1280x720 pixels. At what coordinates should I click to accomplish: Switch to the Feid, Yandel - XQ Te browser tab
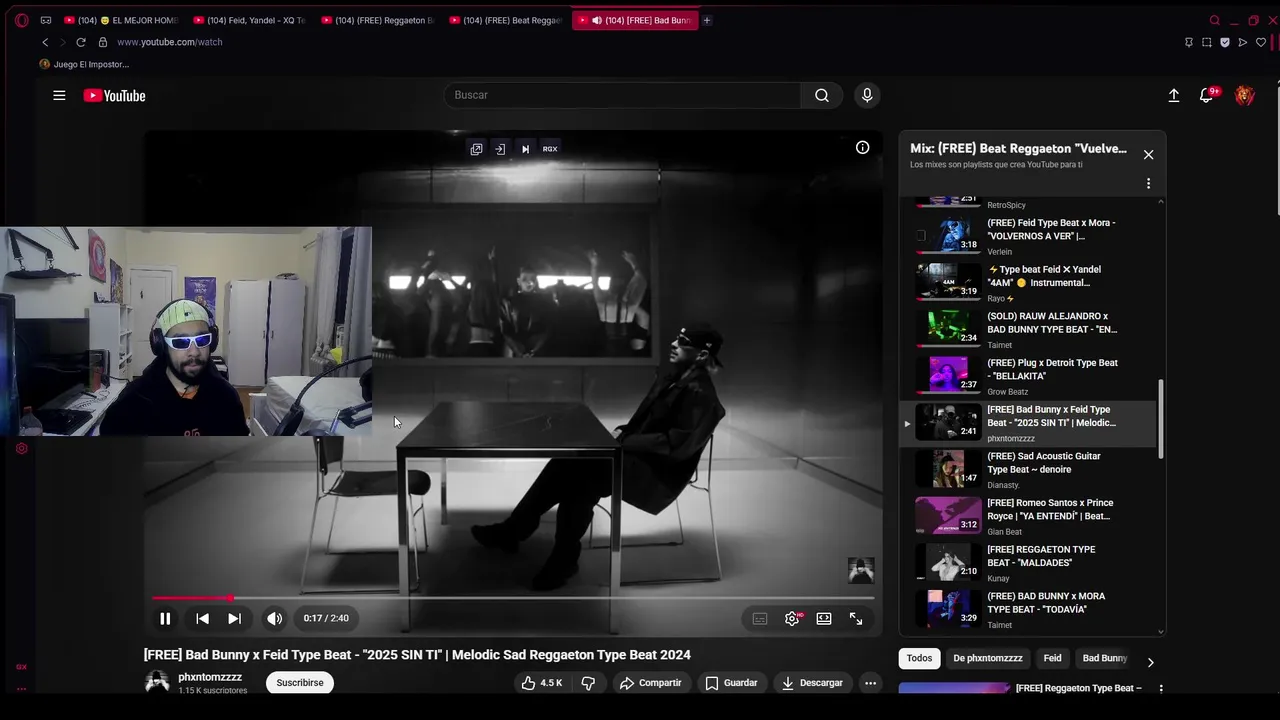coord(249,20)
